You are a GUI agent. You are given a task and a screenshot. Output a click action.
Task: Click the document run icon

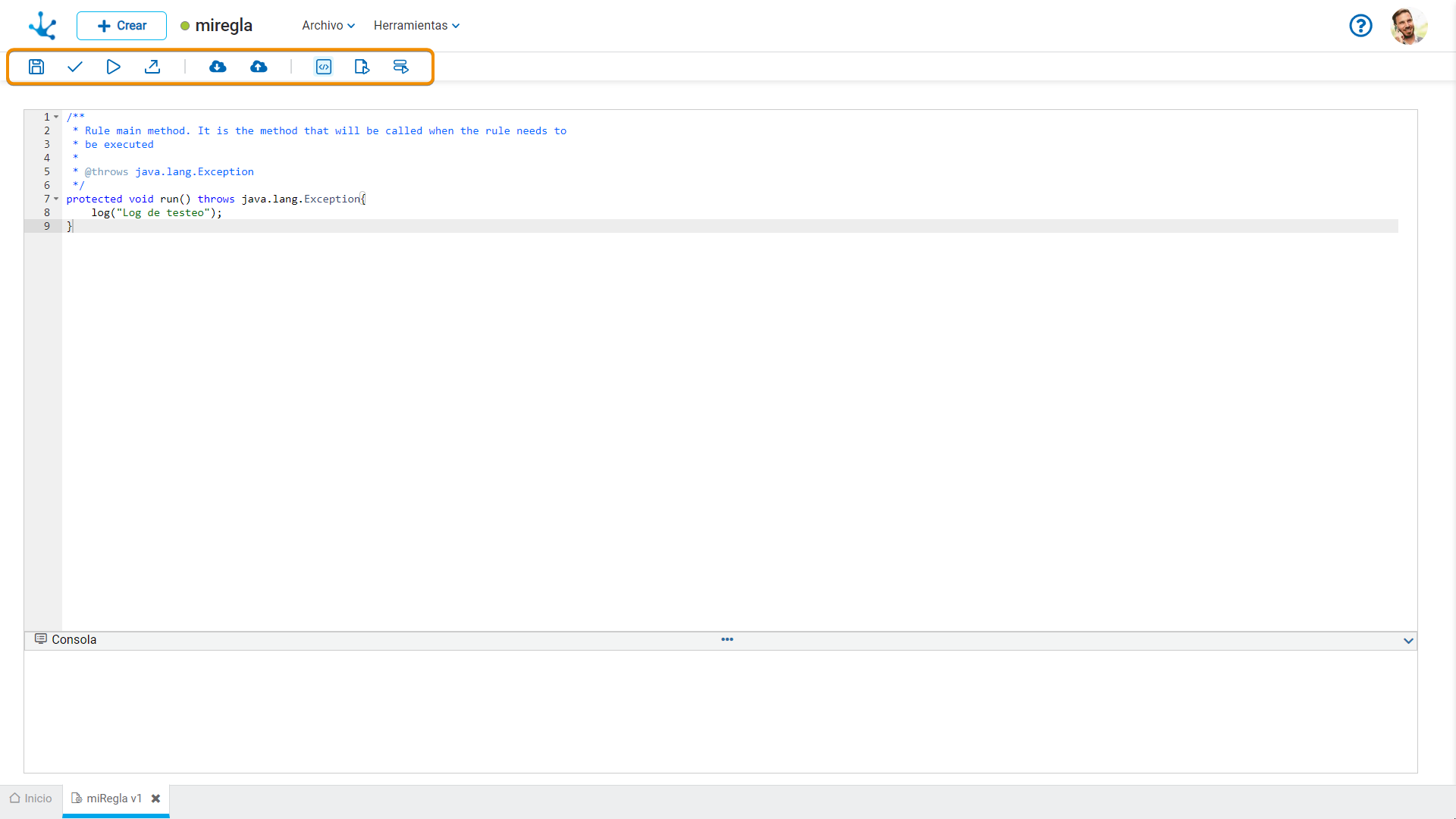coord(362,67)
